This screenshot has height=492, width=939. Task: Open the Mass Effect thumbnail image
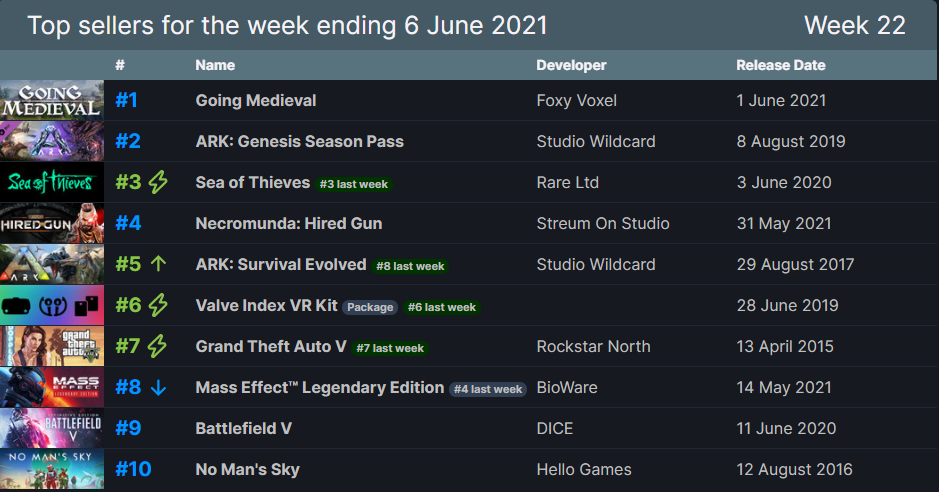[x=52, y=387]
